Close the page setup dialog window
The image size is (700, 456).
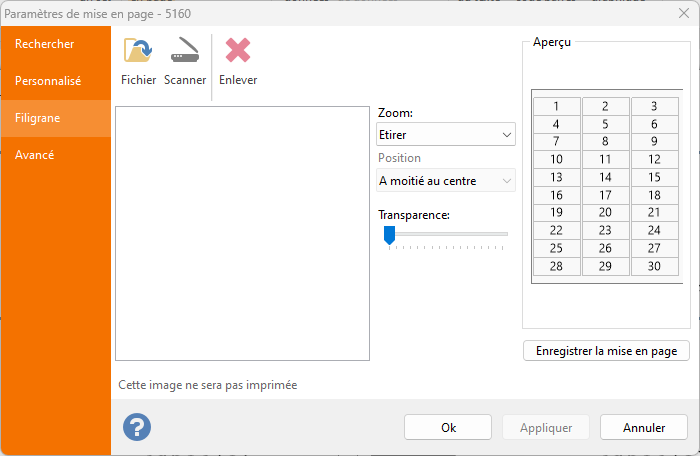coord(680,14)
